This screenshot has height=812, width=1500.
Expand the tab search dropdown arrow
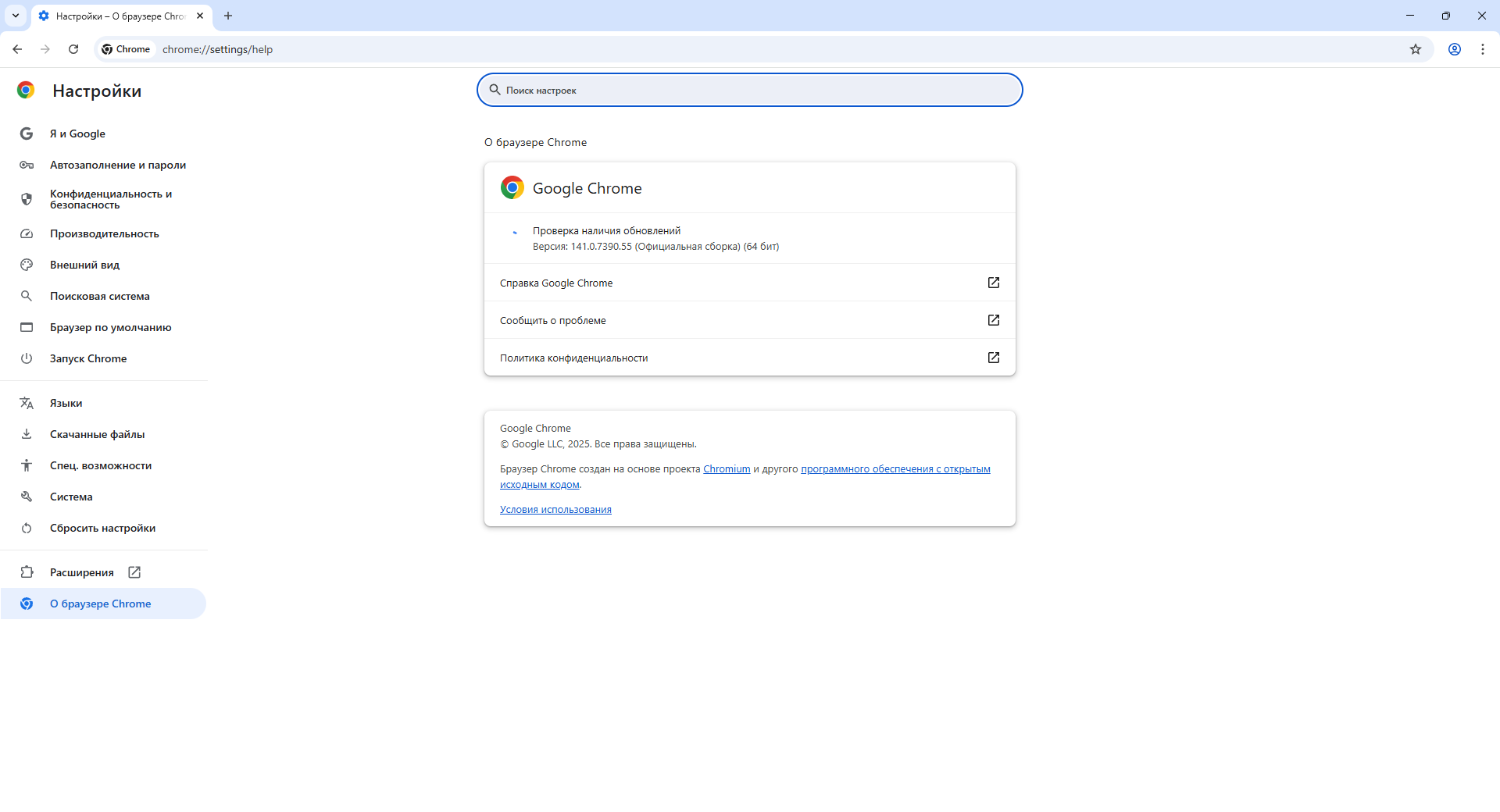[16, 16]
